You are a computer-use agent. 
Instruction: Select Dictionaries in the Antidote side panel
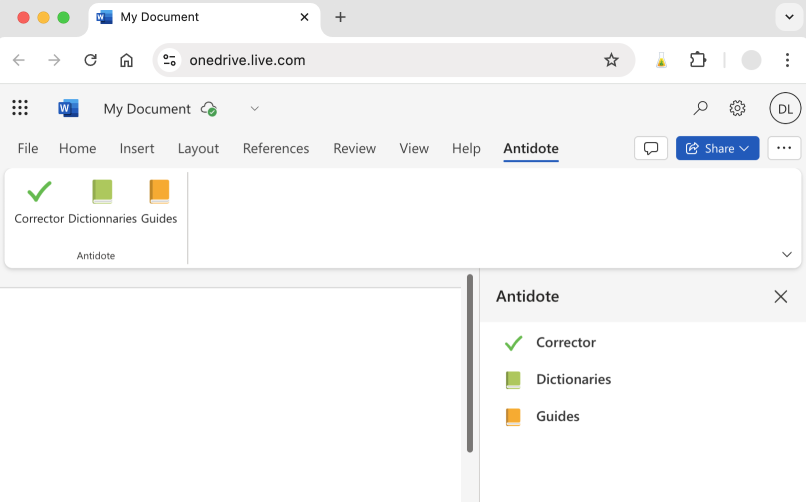pyautogui.click(x=573, y=380)
